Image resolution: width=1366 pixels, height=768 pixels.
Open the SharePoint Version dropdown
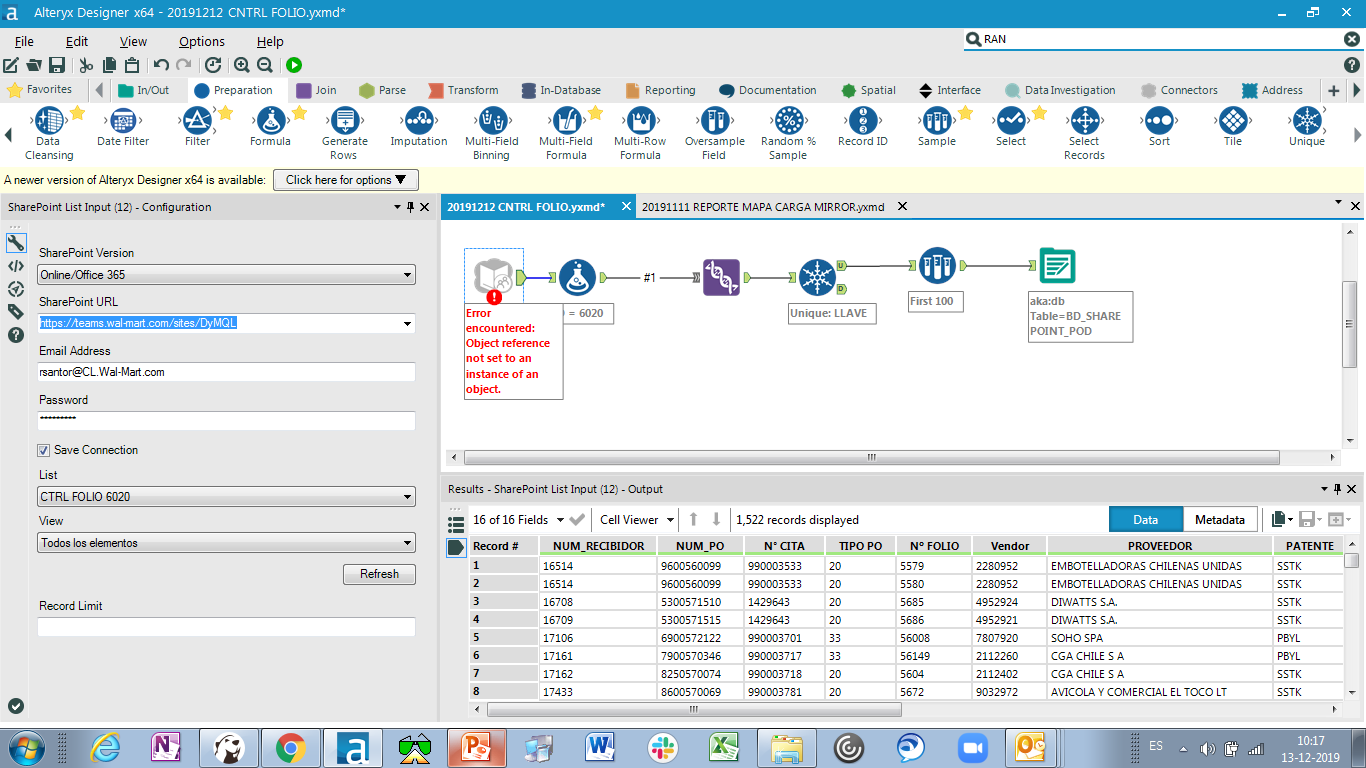[x=226, y=275]
